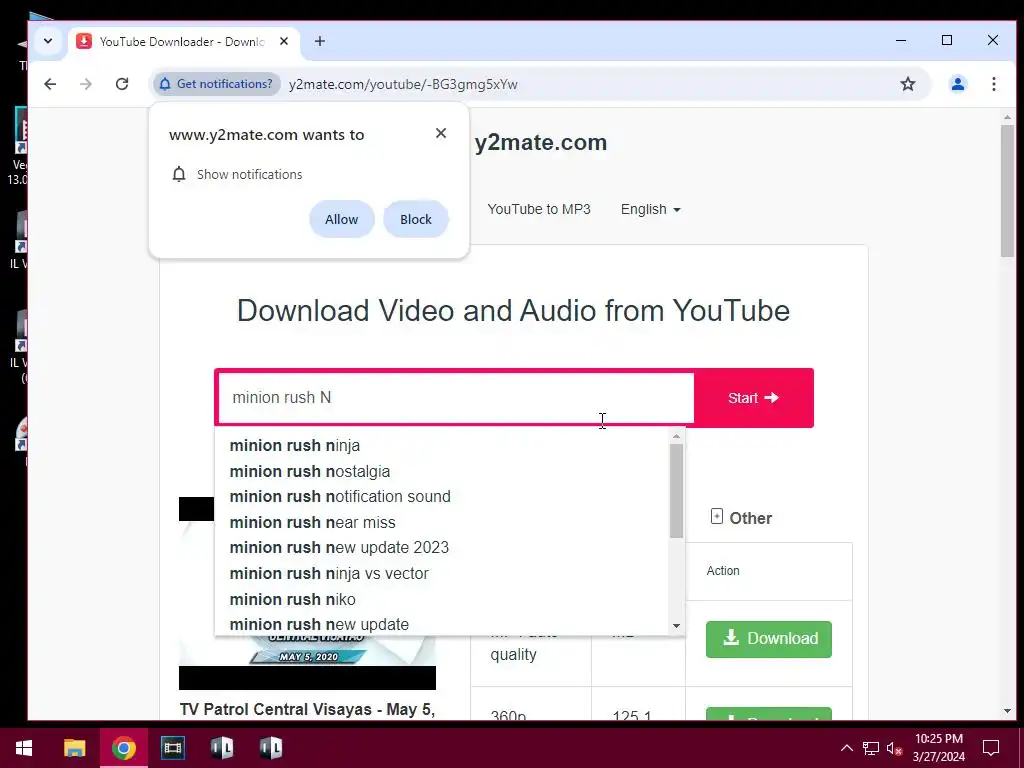Viewport: 1024px width, 768px height.
Task: Open the notification center icon
Action: tap(991, 748)
